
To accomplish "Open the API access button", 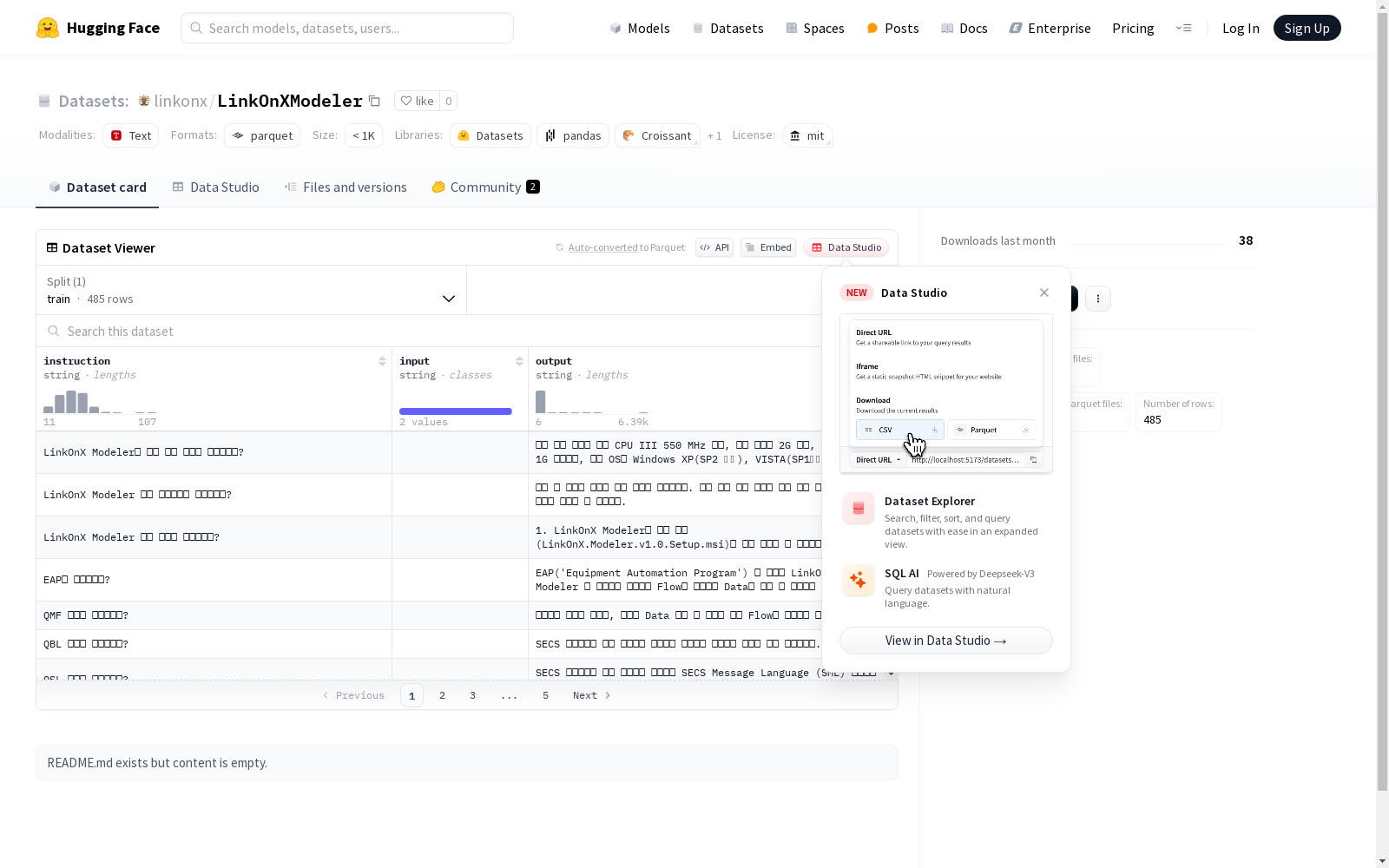I will pos(714,247).
